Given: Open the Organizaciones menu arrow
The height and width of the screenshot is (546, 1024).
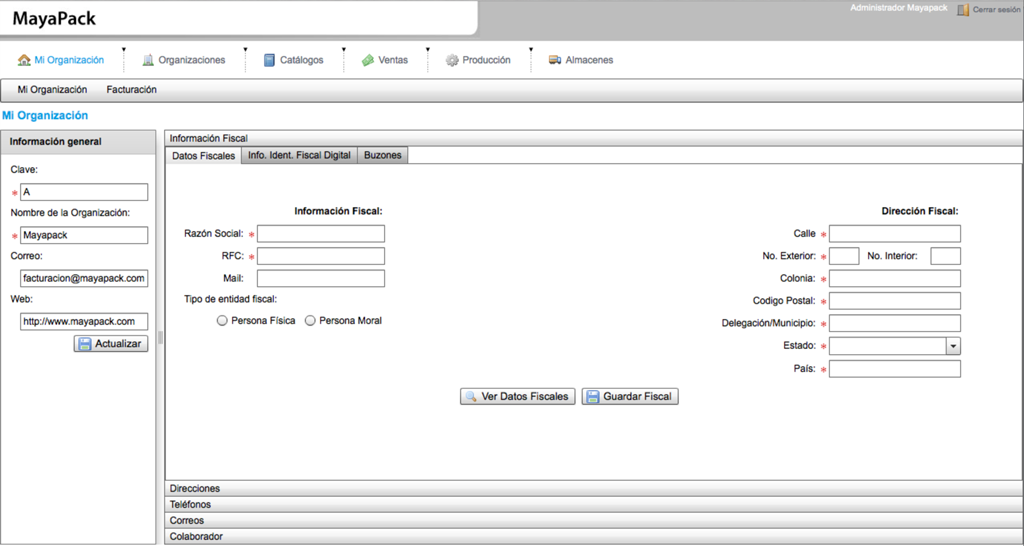Looking at the screenshot, I should (246, 50).
